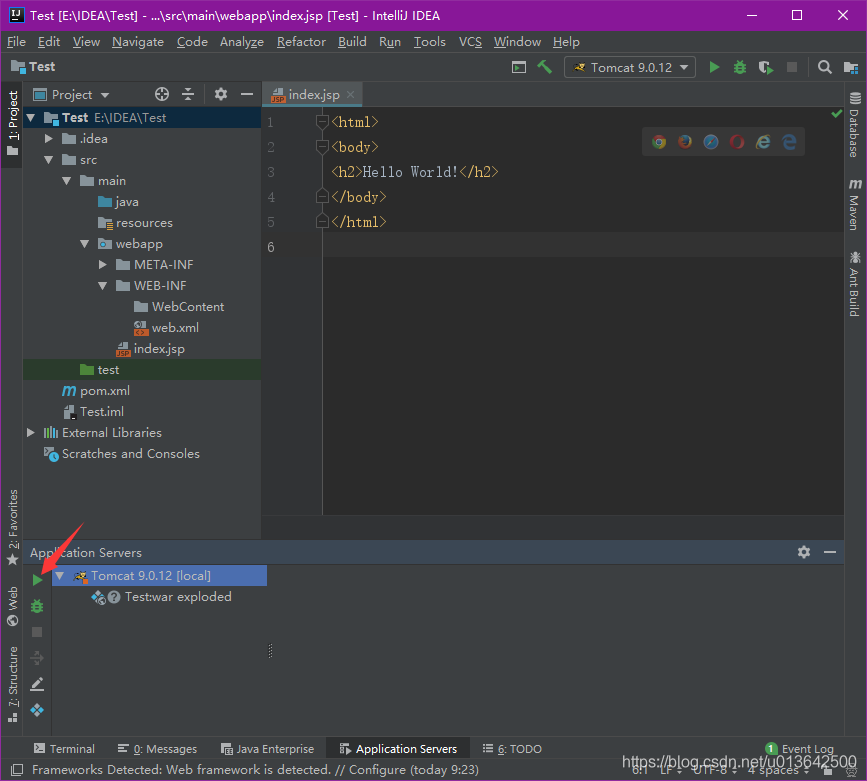Open page in Firefox browser icon
This screenshot has height=781, width=867.
tap(685, 142)
